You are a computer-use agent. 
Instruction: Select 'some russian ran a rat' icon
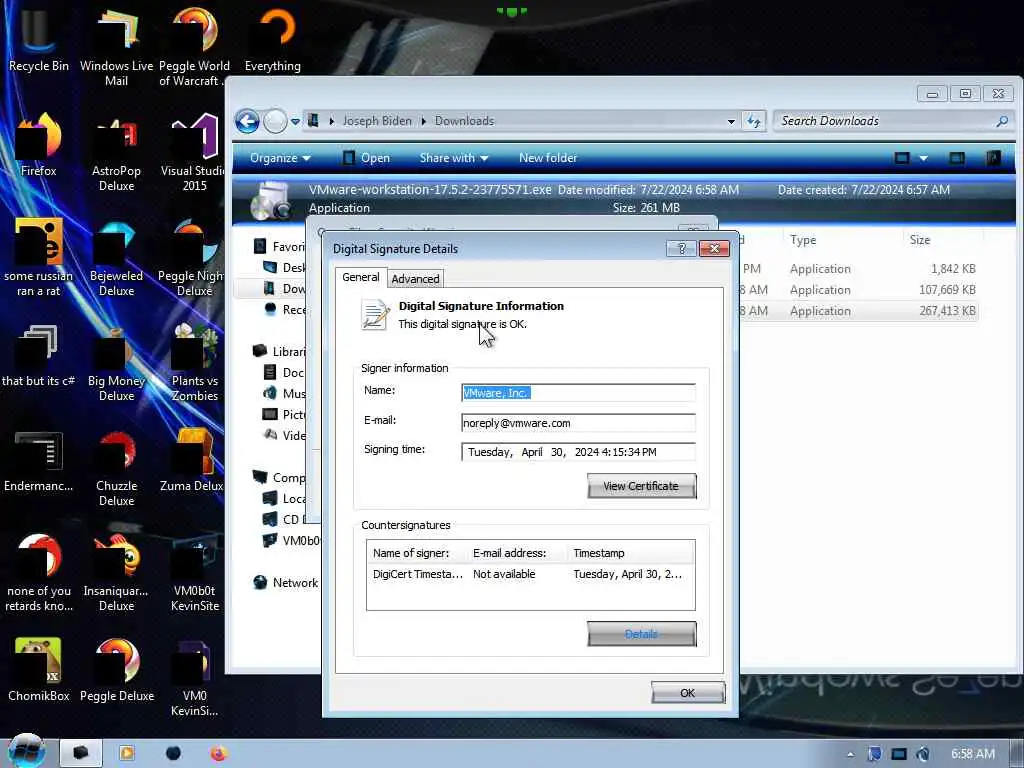tap(38, 257)
